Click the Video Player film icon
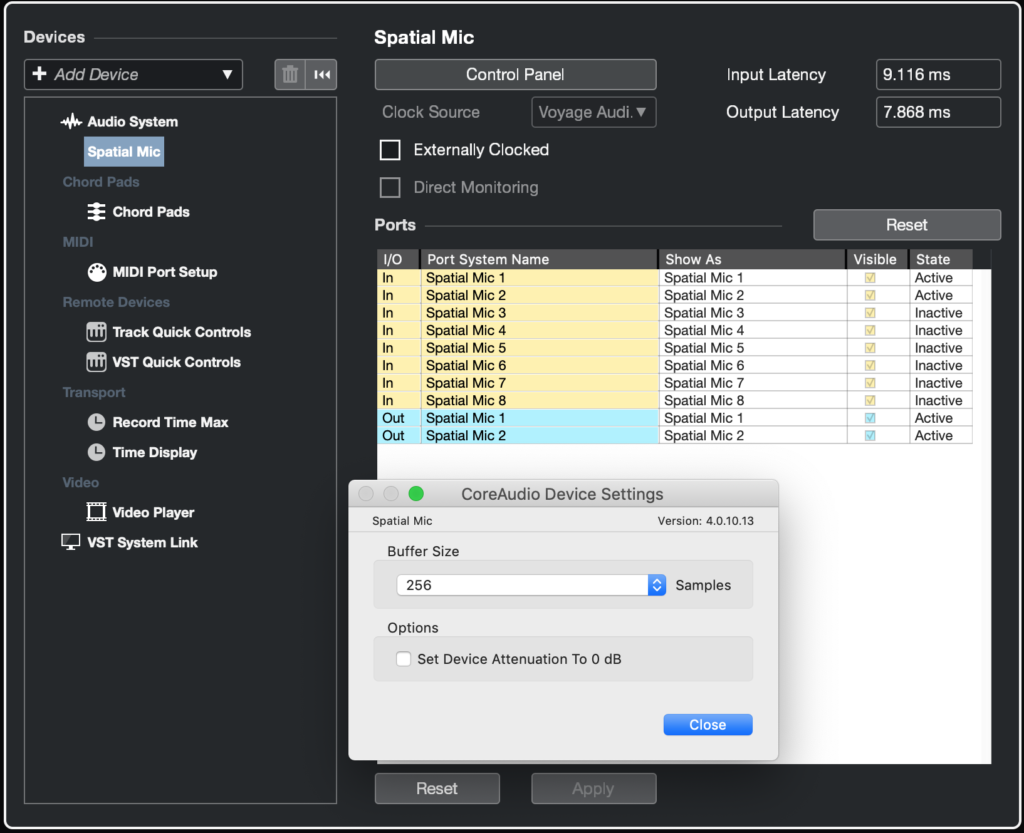 [x=97, y=512]
